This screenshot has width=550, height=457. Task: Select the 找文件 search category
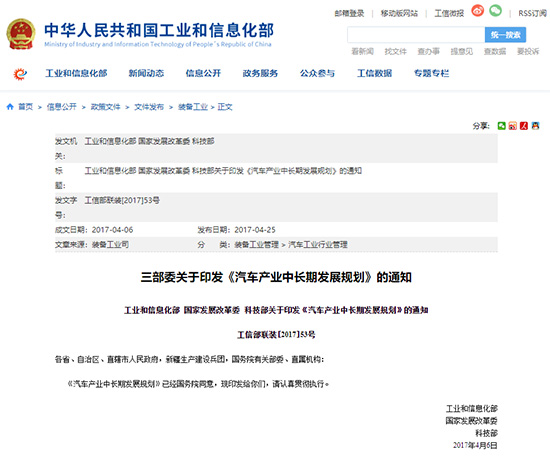tap(395, 52)
